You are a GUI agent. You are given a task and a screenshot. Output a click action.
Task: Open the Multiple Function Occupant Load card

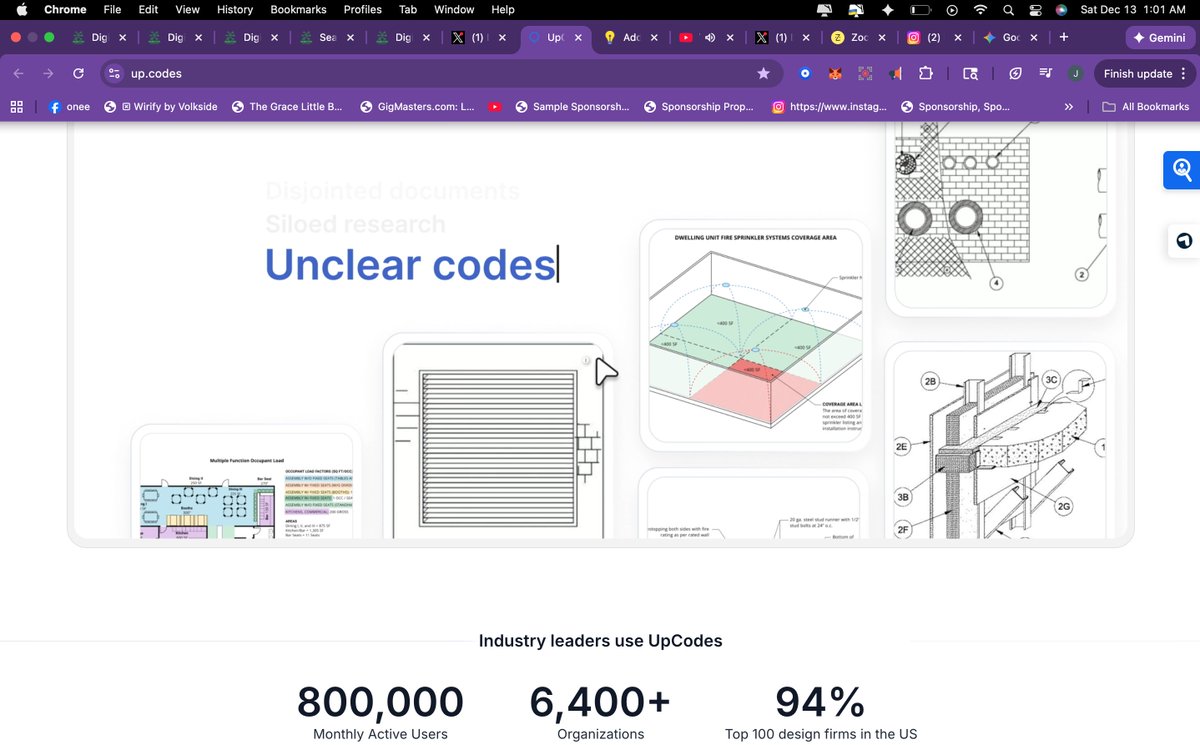pyautogui.click(x=246, y=482)
